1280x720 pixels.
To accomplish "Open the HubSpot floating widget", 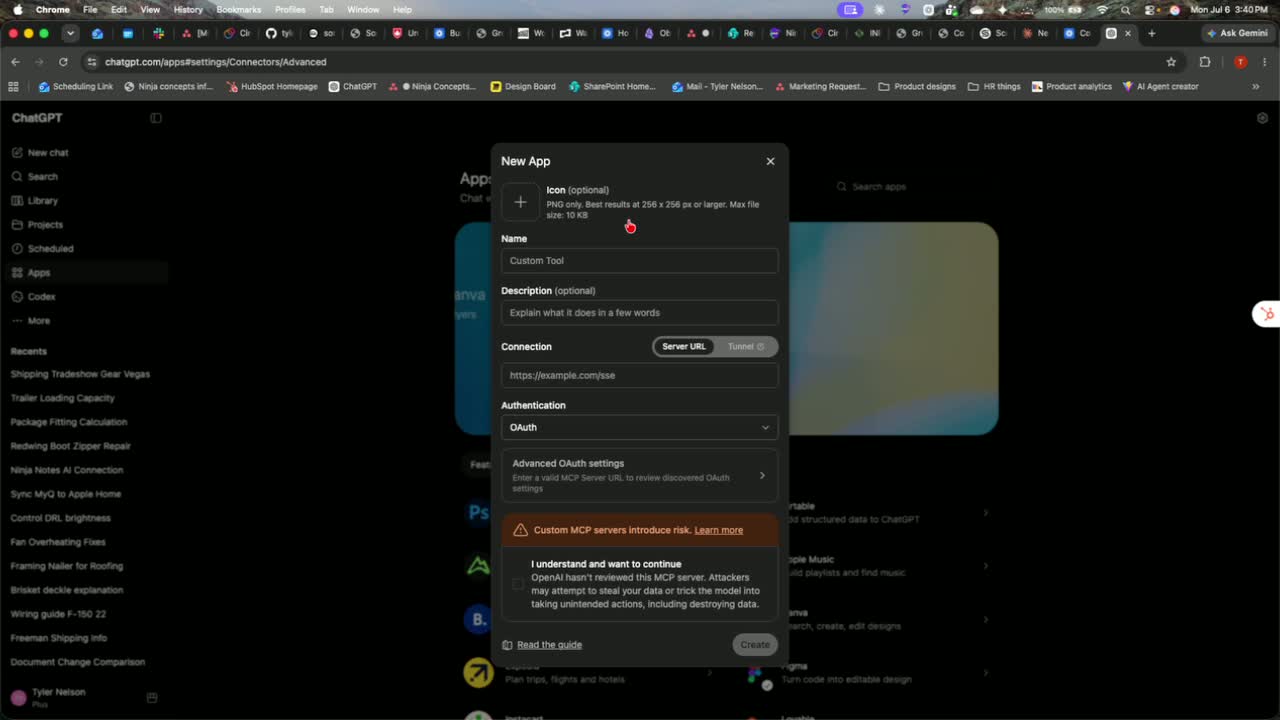I will 1267,314.
